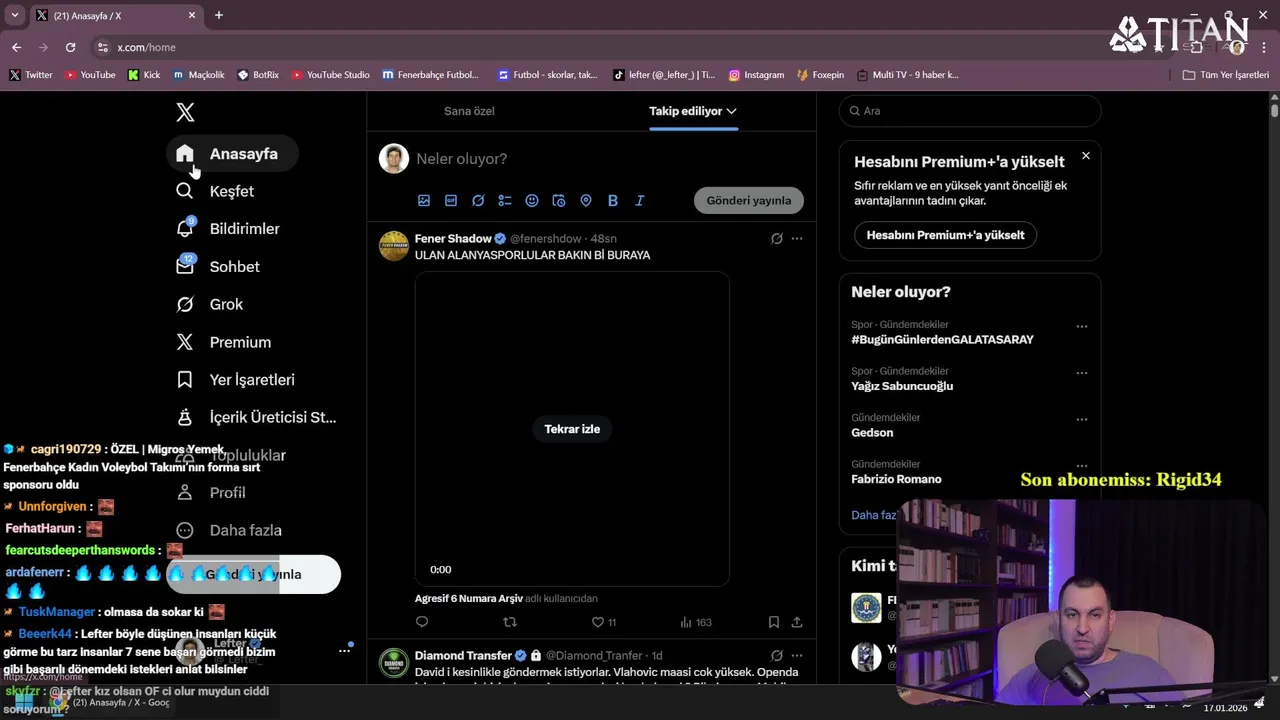This screenshot has width=1280, height=720.
Task: Open Fener Shadow profile avatar
Action: tap(394, 245)
